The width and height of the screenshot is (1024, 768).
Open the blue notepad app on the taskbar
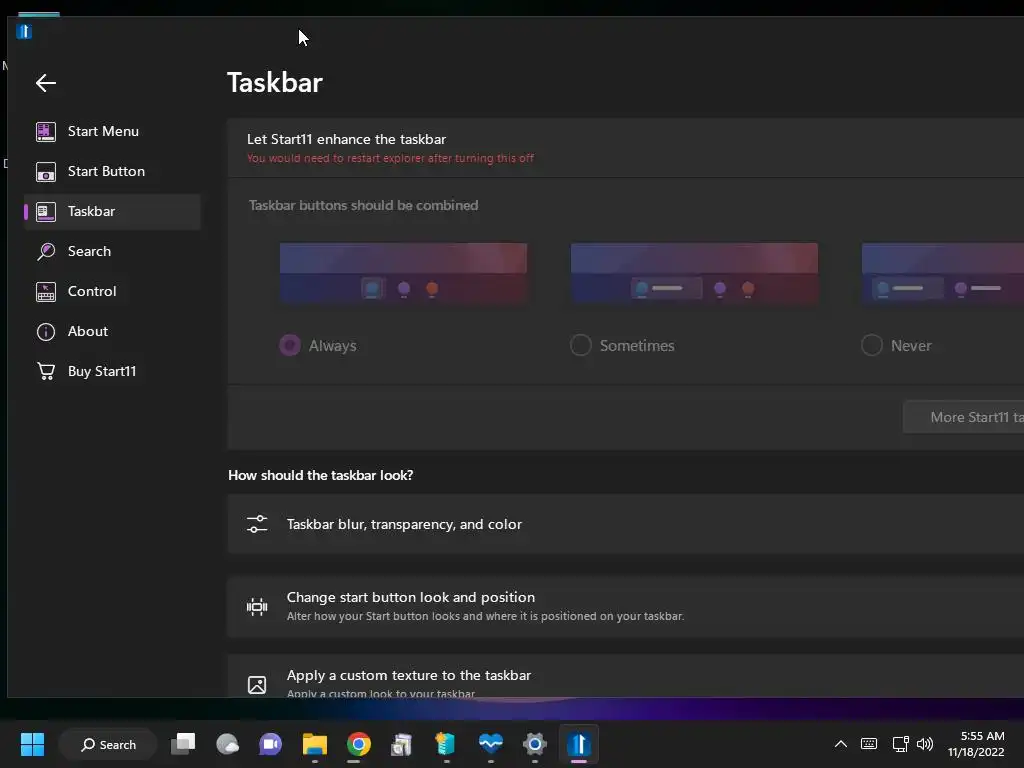point(445,744)
